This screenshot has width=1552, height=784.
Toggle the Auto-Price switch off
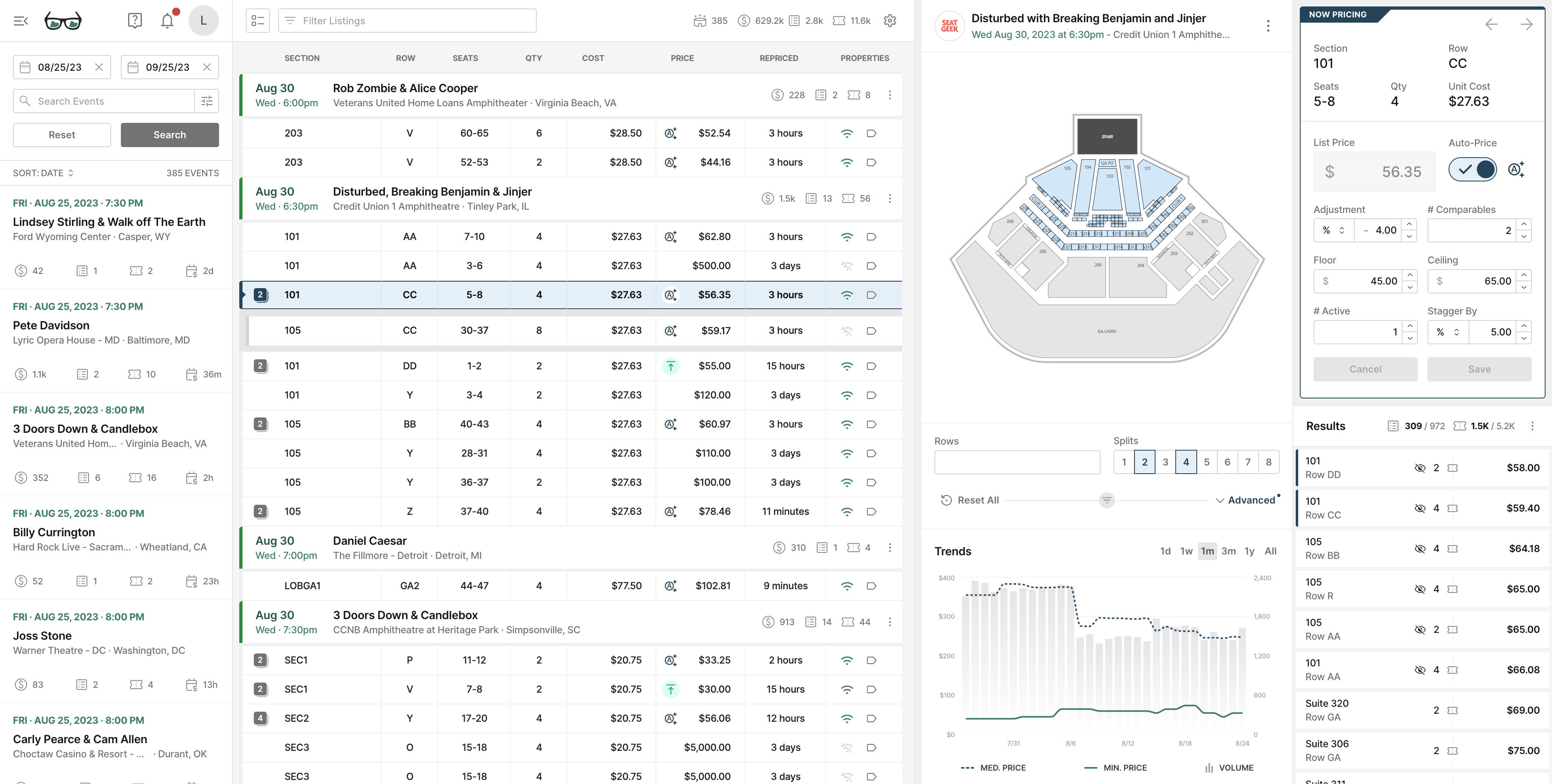coord(1472,169)
